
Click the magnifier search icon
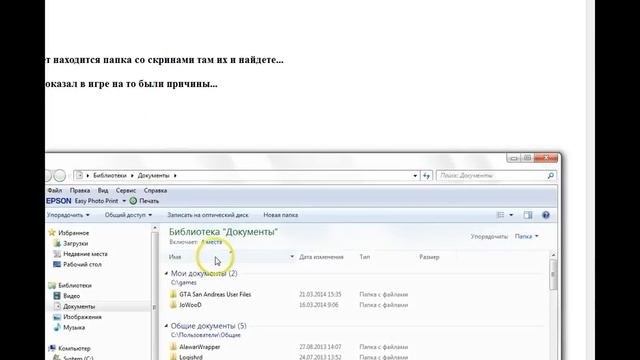551,176
